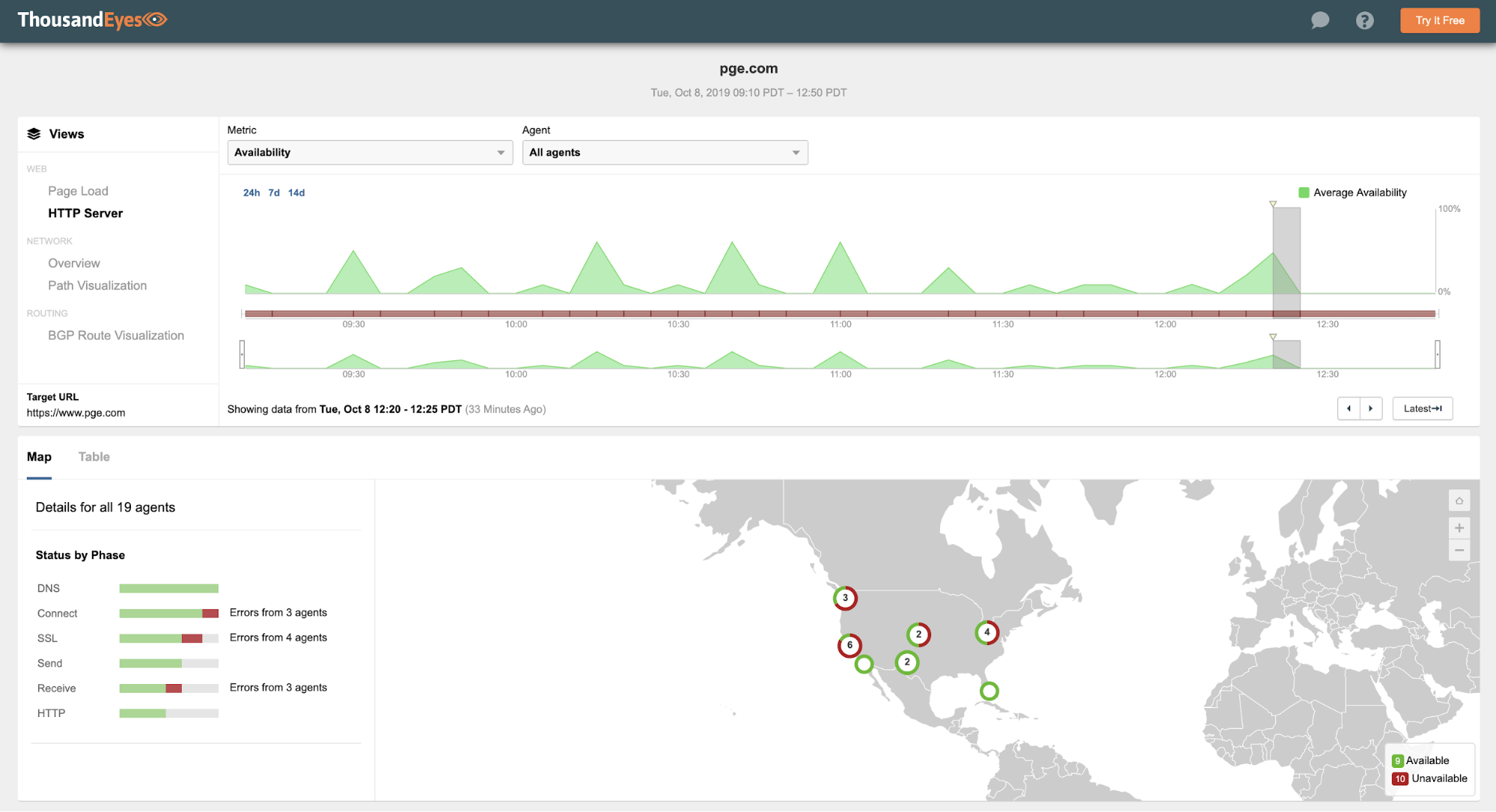
Task: Click the Try It Free button
Action: point(1439,20)
